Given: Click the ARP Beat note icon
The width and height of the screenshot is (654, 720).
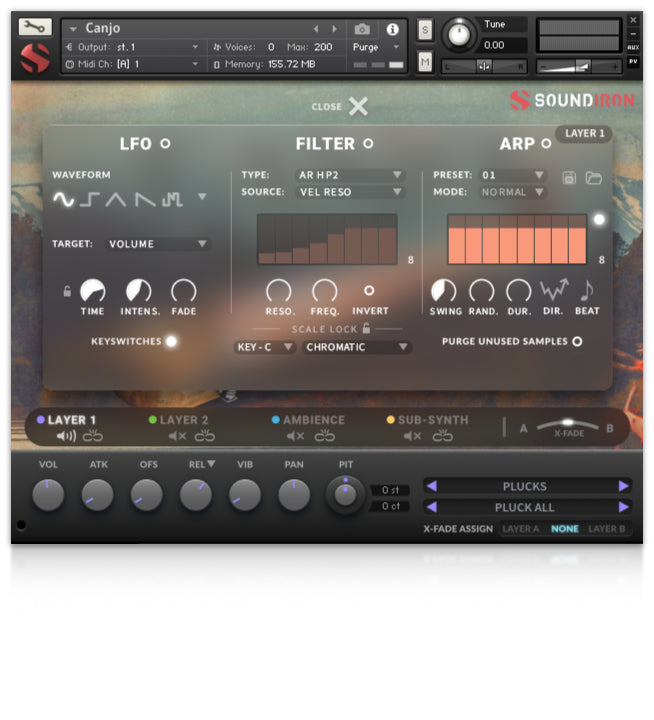Looking at the screenshot, I should click(x=587, y=291).
